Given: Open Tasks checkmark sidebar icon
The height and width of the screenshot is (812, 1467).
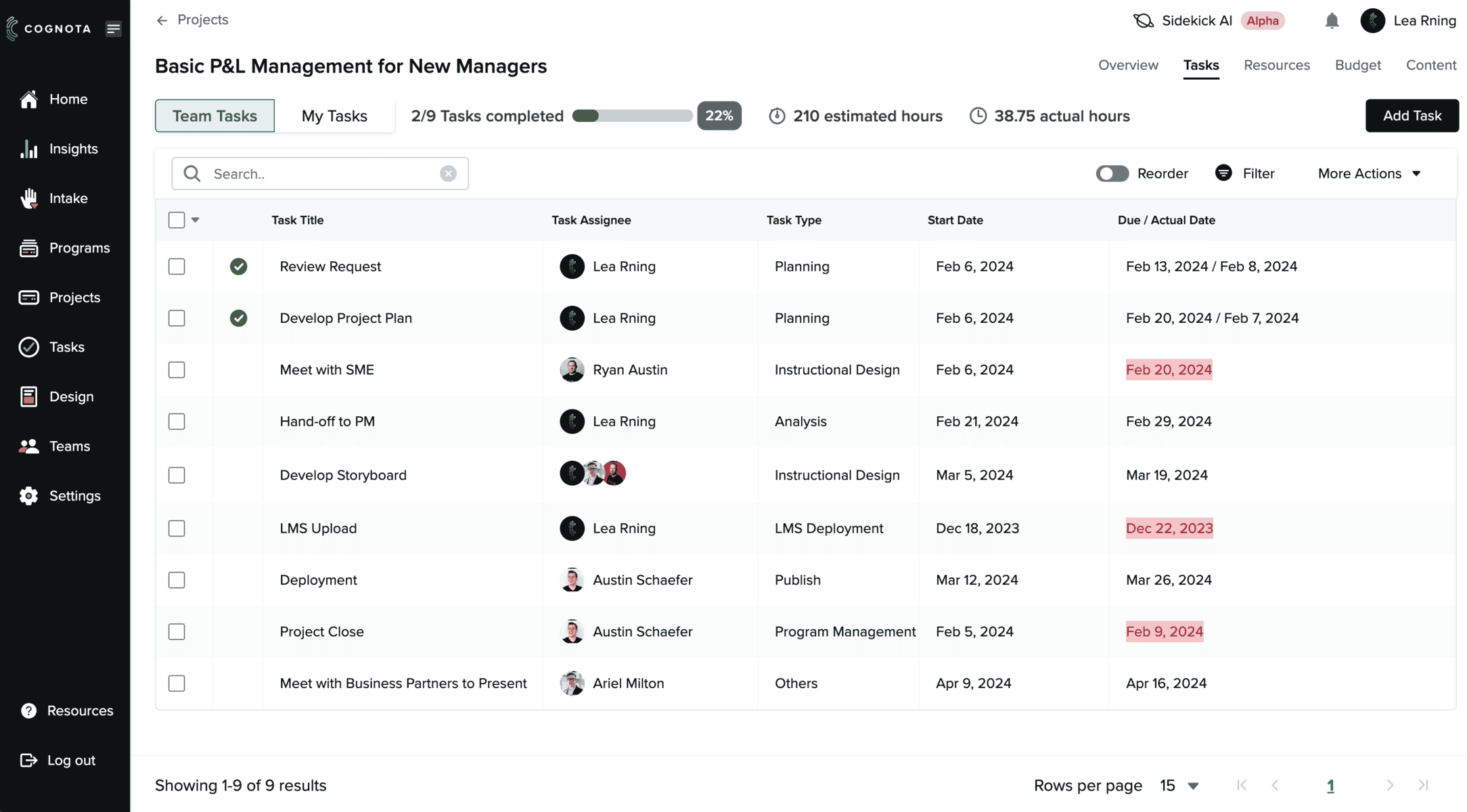Looking at the screenshot, I should (28, 347).
